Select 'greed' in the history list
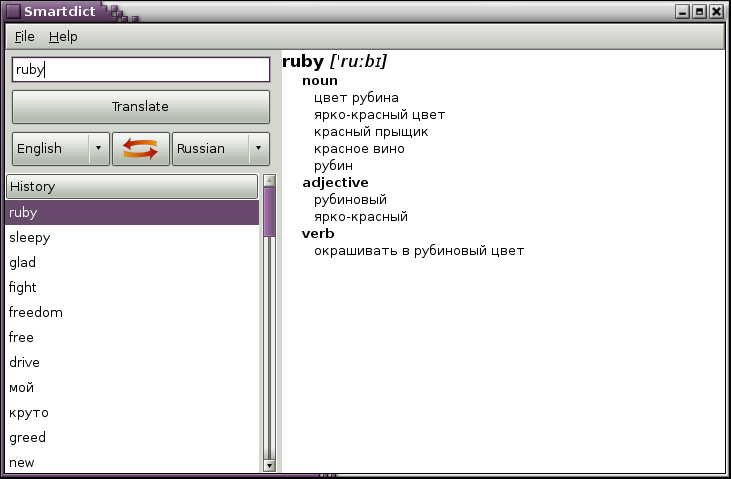This screenshot has height=479, width=731. (x=132, y=437)
